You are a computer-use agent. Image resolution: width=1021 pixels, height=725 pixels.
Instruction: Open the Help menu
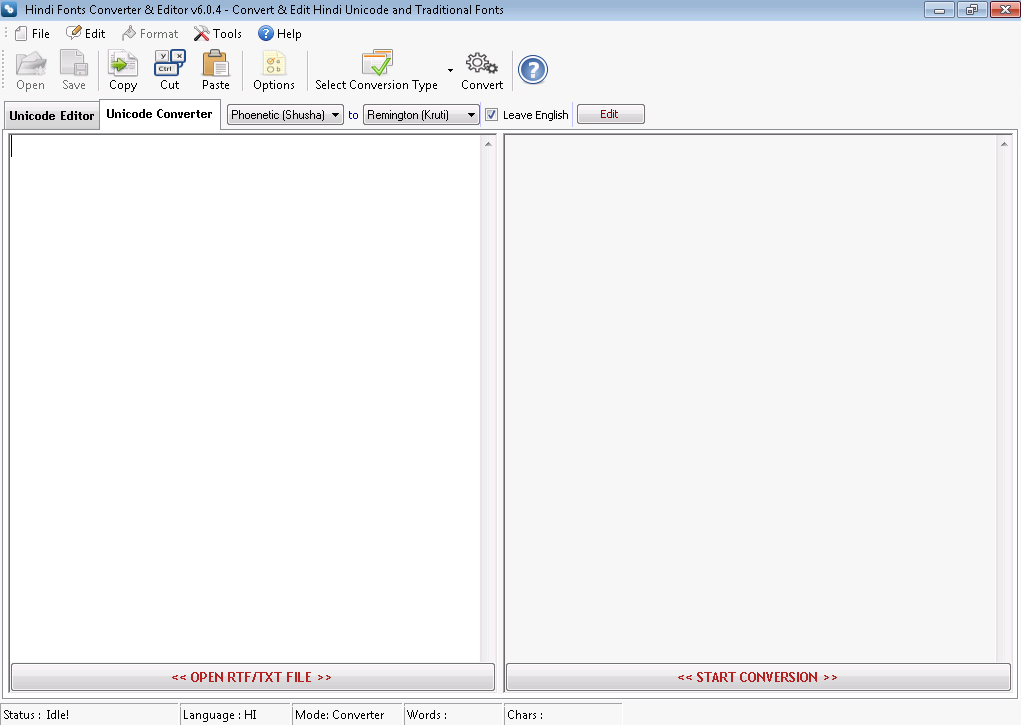(x=279, y=34)
